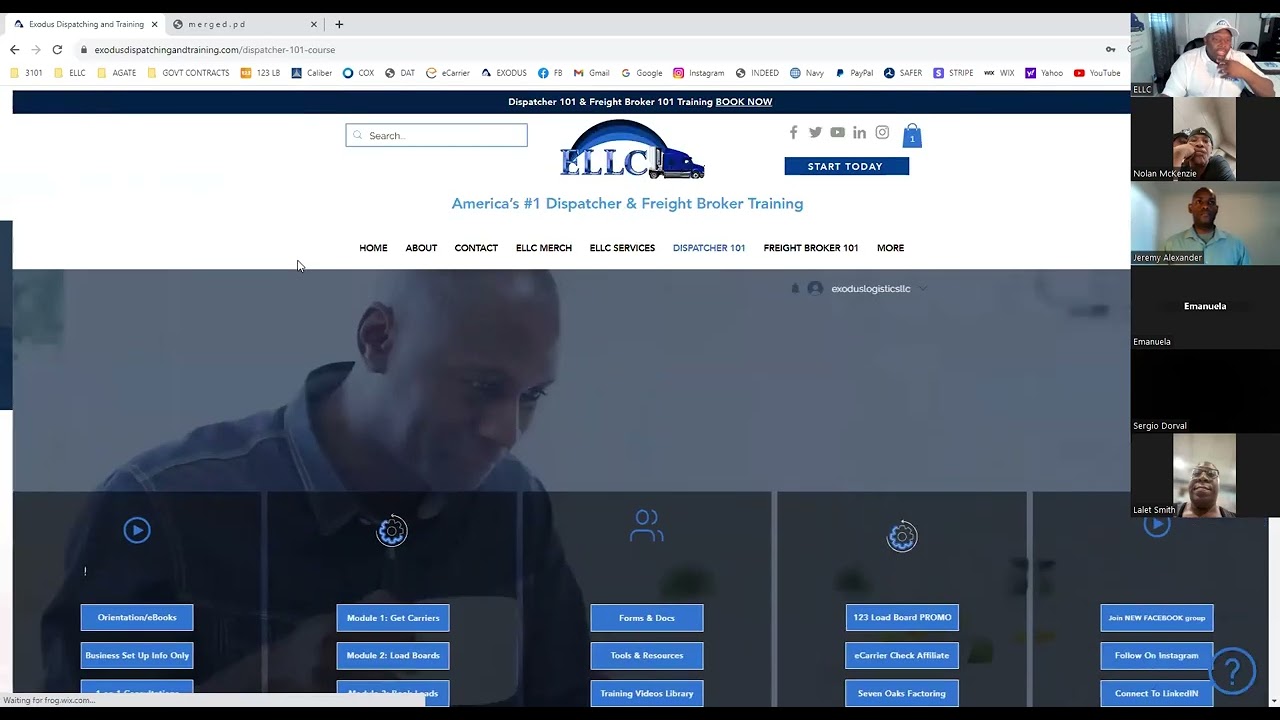Image resolution: width=1280 pixels, height=720 pixels.
Task: Open the shopping cart icon
Action: [912, 136]
